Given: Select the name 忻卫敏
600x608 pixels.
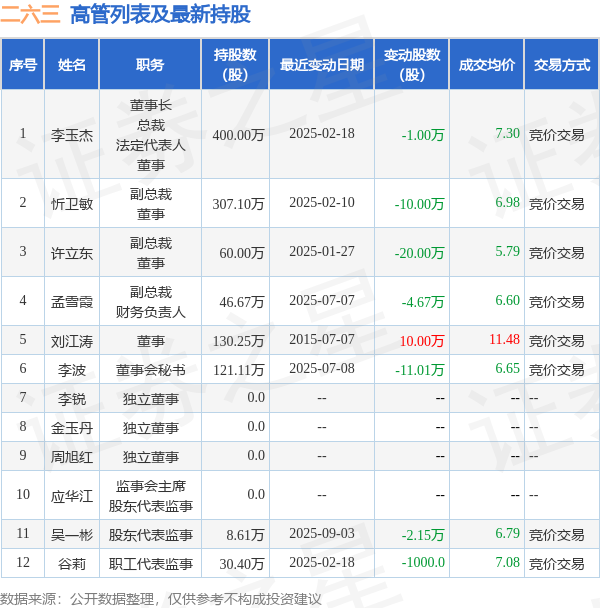Looking at the screenshot, I should [72, 204].
